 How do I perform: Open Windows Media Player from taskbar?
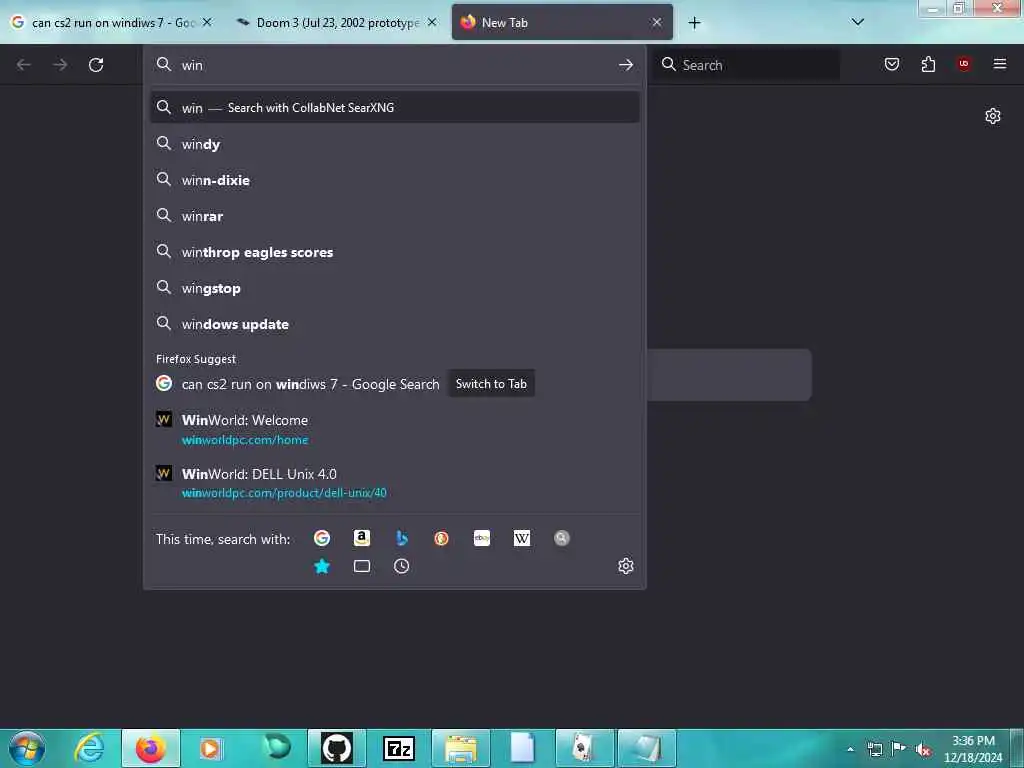click(210, 748)
